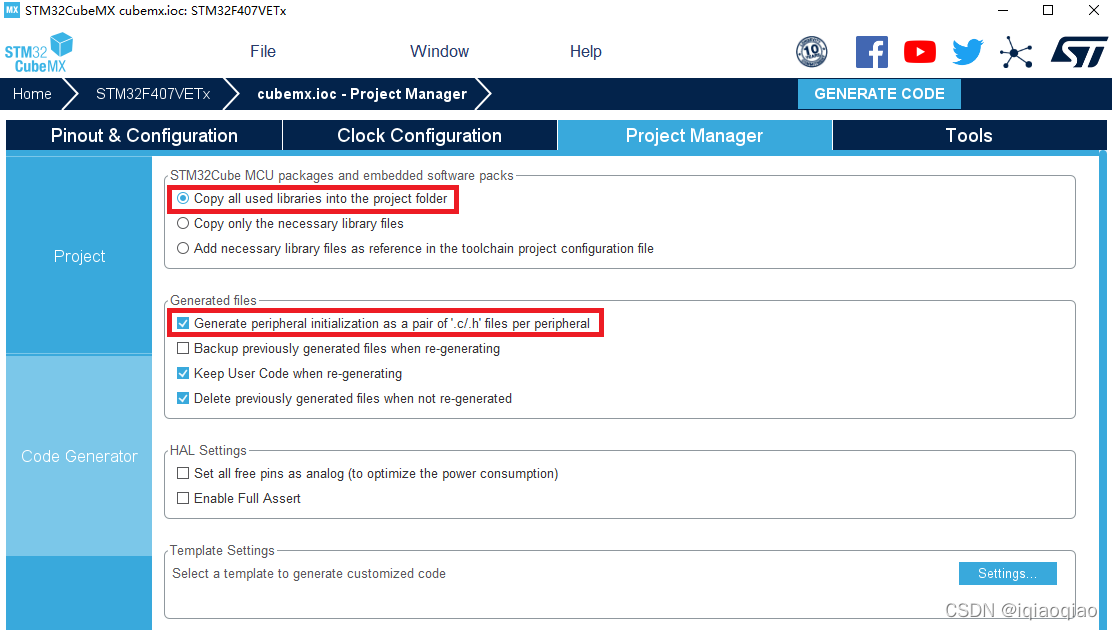1112x630 pixels.
Task: Click the GENERATE CODE button
Action: pyautogui.click(x=879, y=94)
